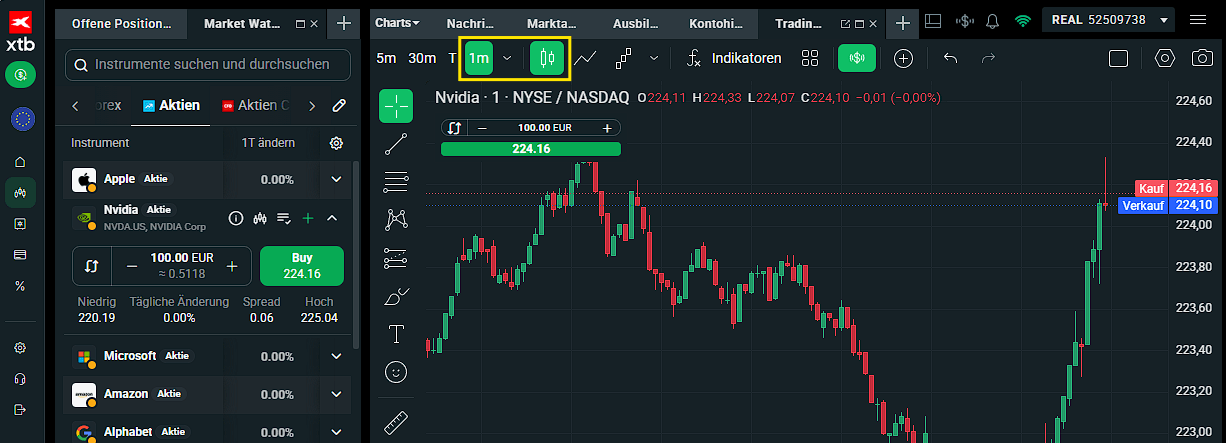Switch the order volume unit in the Nvidia row
The image size is (1226, 443).
click(x=92, y=266)
